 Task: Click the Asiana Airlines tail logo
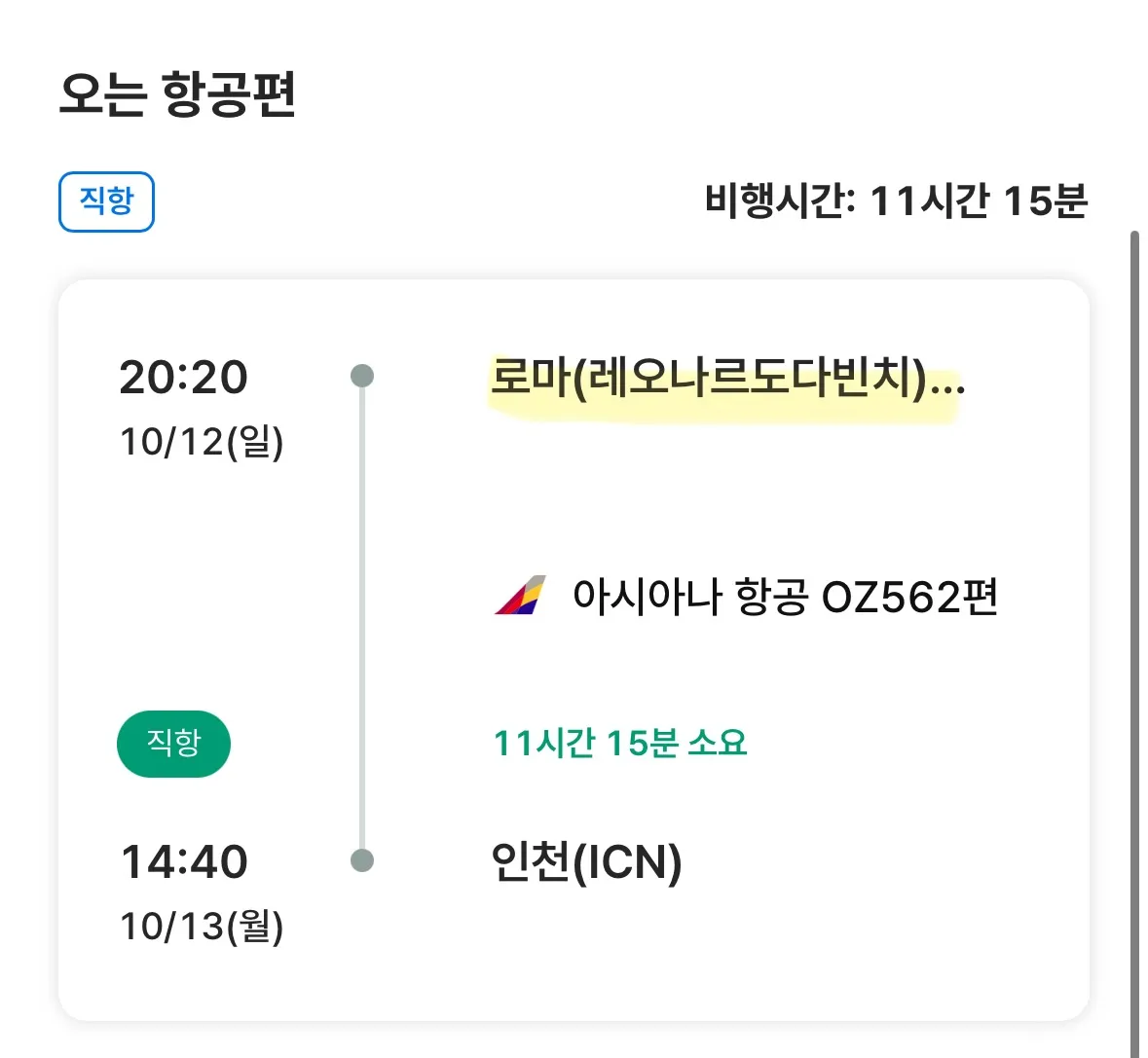(520, 596)
